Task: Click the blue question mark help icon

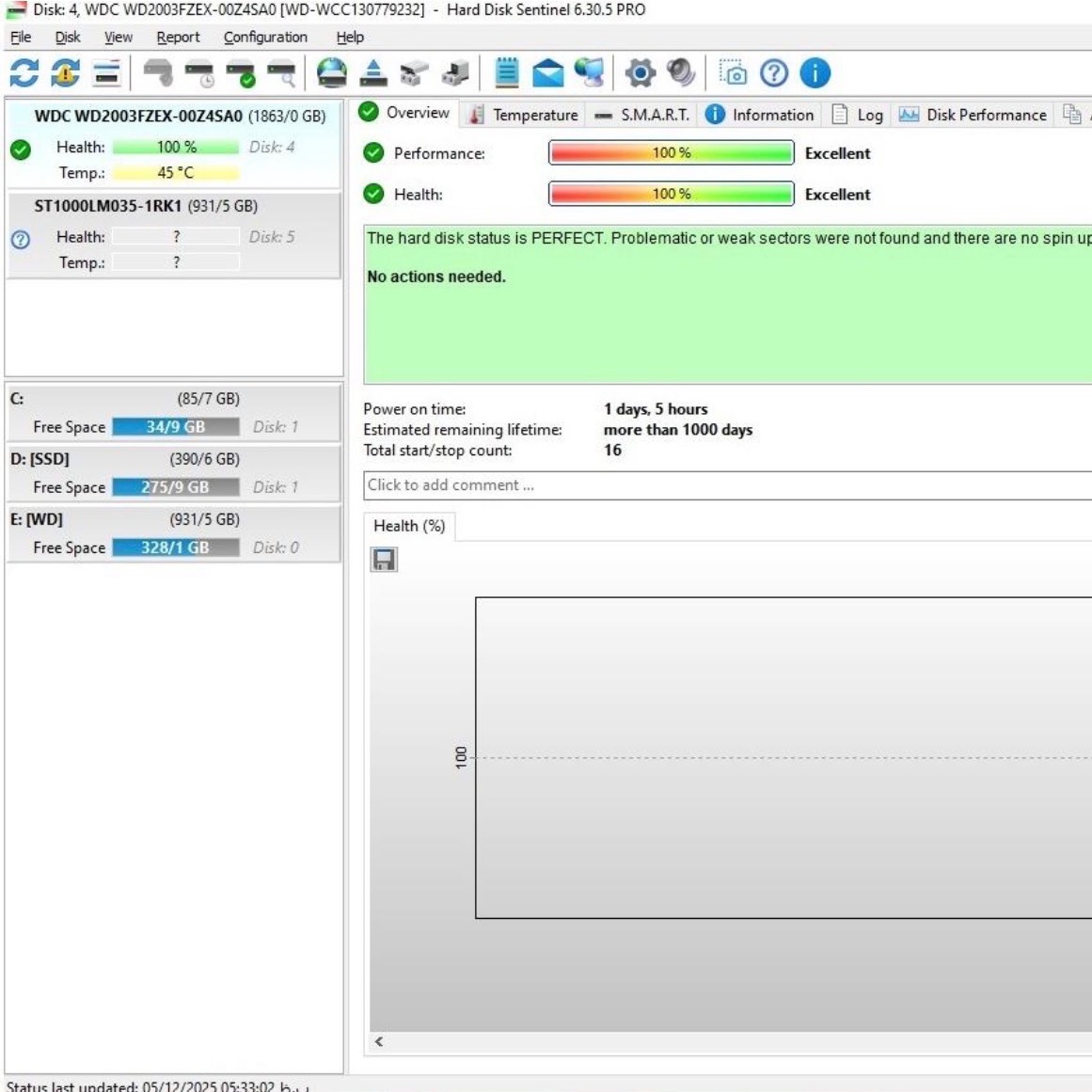Action: coord(773,72)
